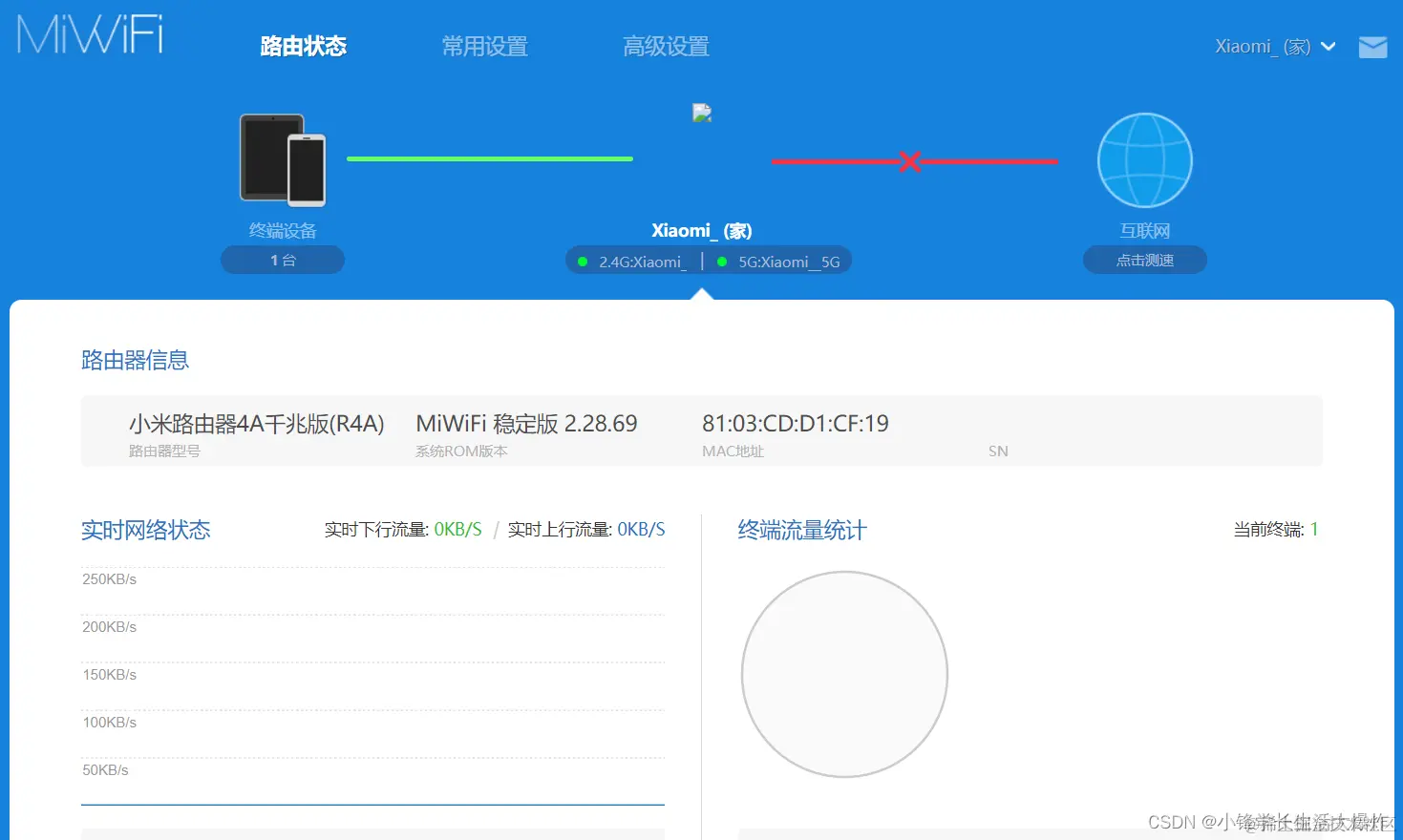
Task: Expand the Xiaomi_(家) account dropdown
Action: pos(1274,47)
